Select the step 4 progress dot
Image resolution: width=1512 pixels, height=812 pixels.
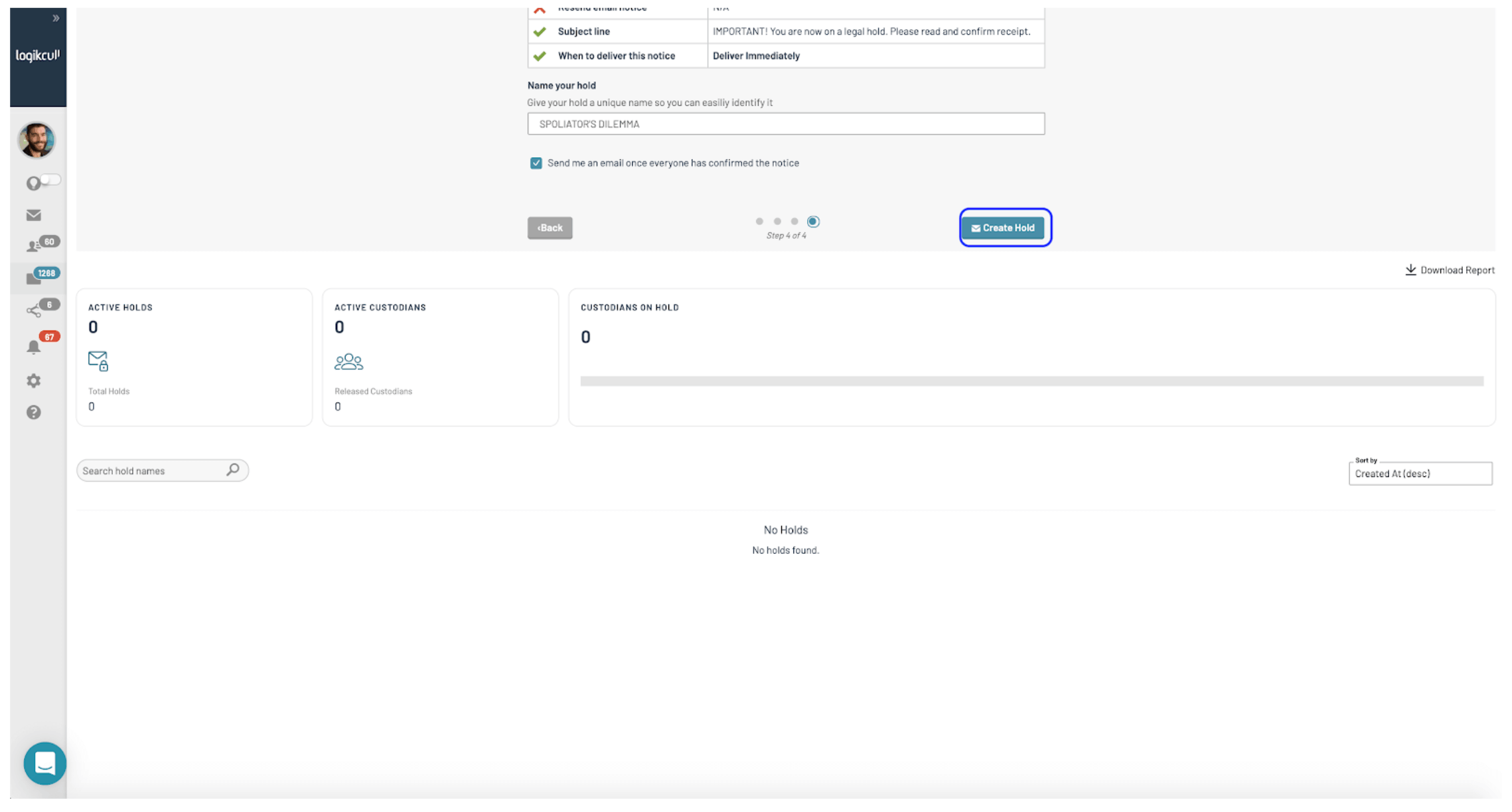point(813,222)
